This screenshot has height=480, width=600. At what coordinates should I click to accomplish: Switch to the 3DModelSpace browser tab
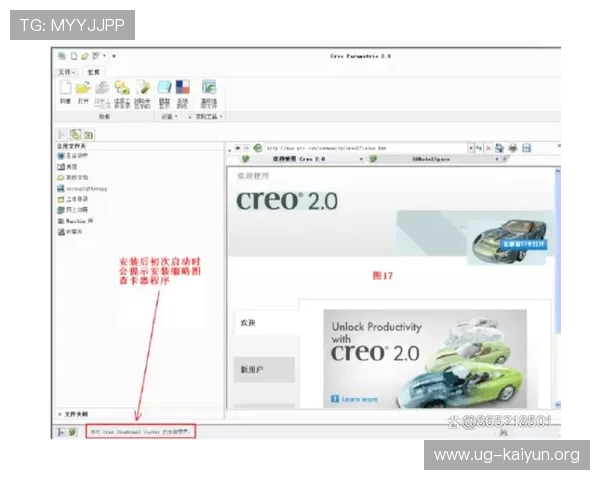pyautogui.click(x=431, y=159)
